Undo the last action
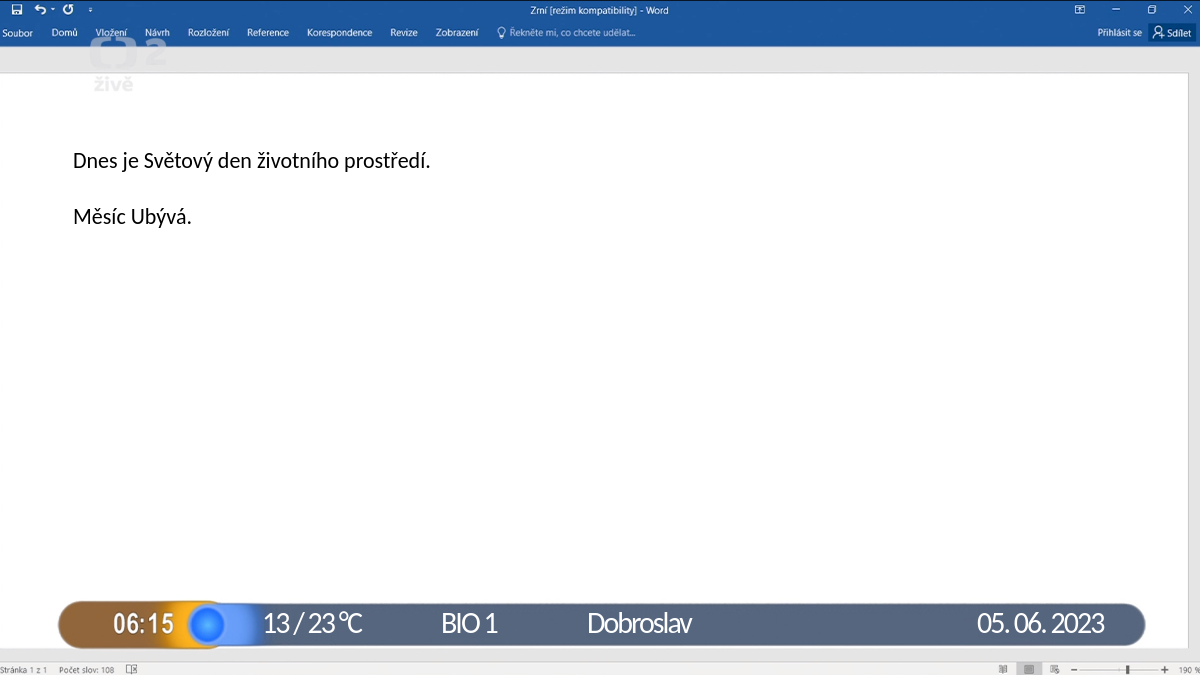1200x676 pixels. point(39,10)
